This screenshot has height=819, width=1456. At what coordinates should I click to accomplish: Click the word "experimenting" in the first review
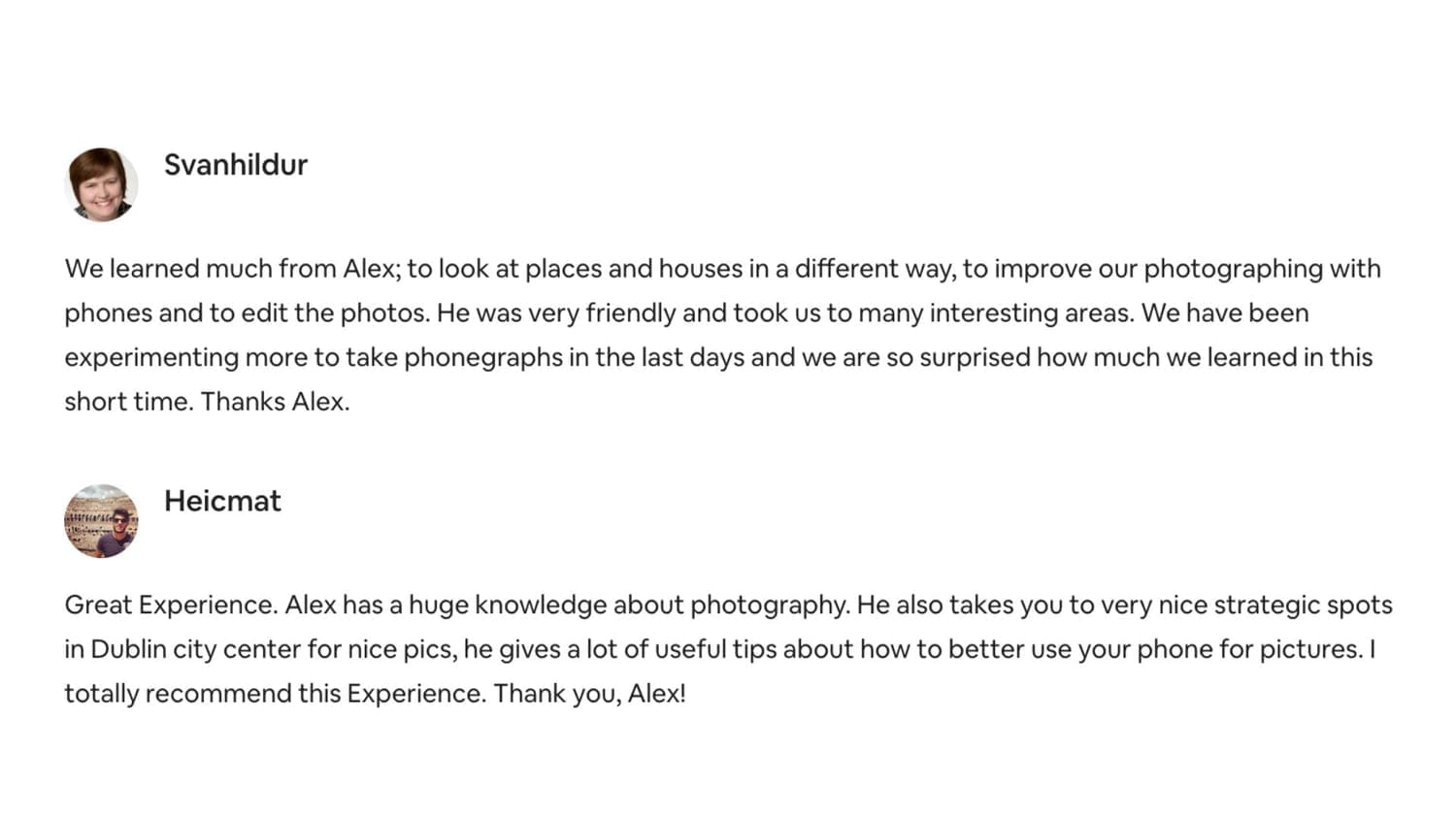pos(150,357)
